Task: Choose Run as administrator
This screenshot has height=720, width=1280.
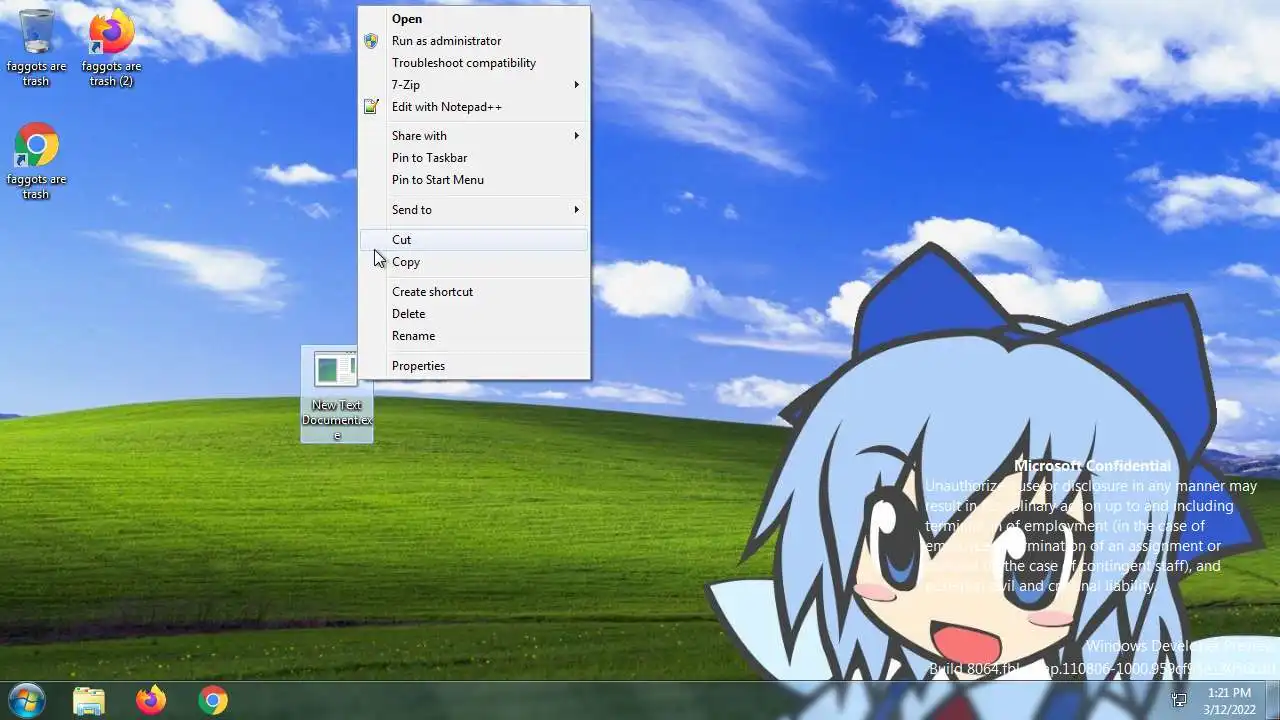Action: point(474,41)
